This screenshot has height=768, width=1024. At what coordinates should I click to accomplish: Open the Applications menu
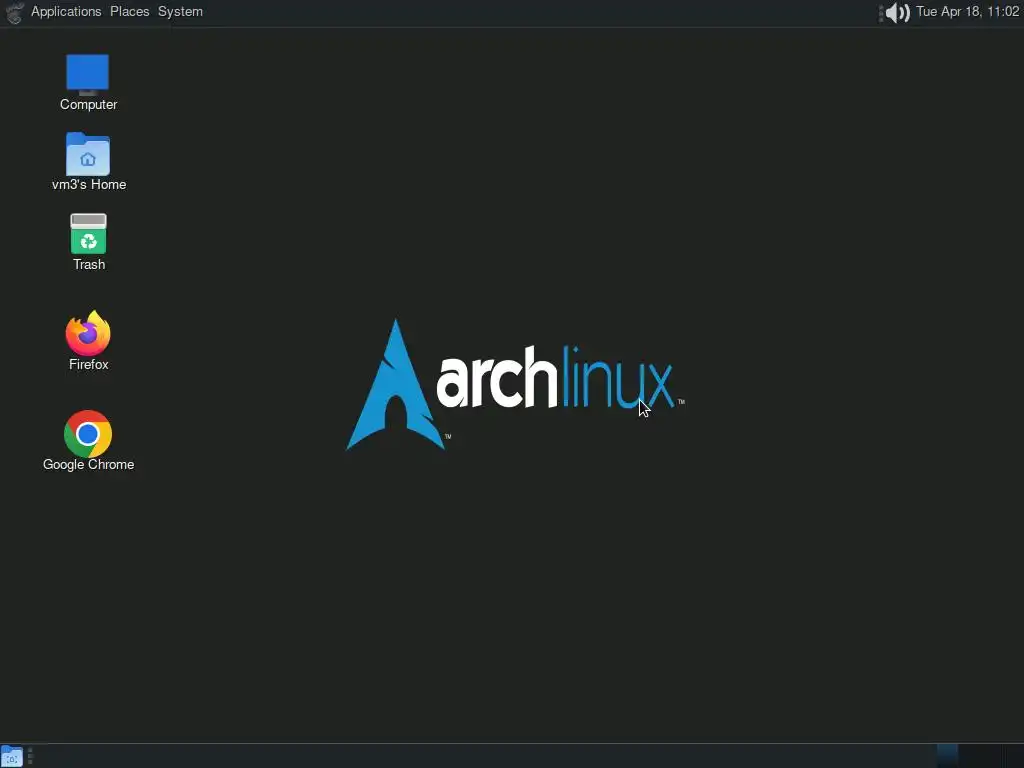pos(66,12)
